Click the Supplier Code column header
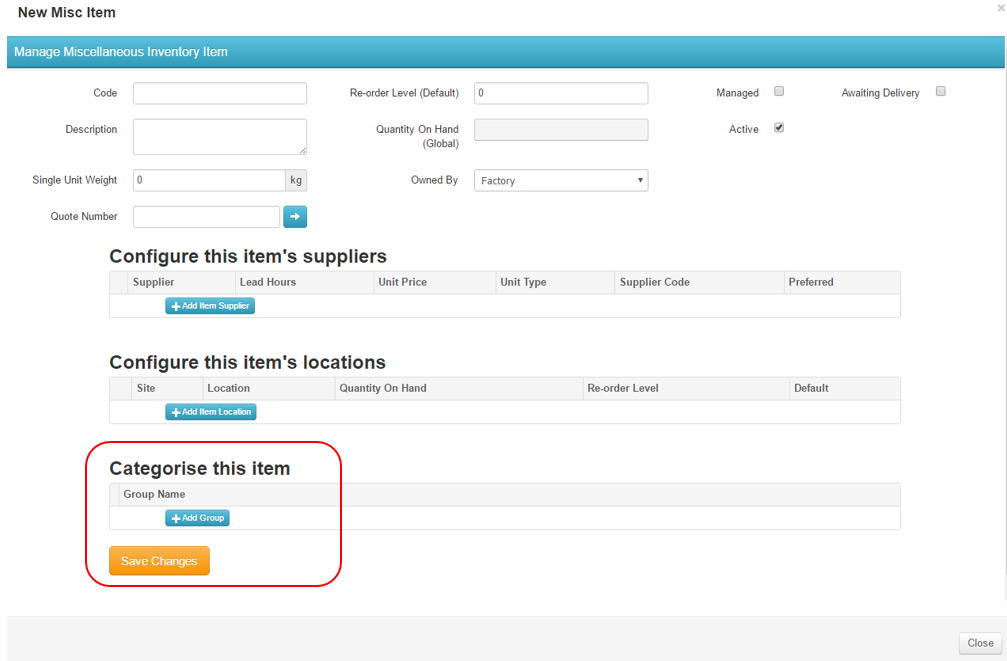1007x661 pixels. pos(699,282)
